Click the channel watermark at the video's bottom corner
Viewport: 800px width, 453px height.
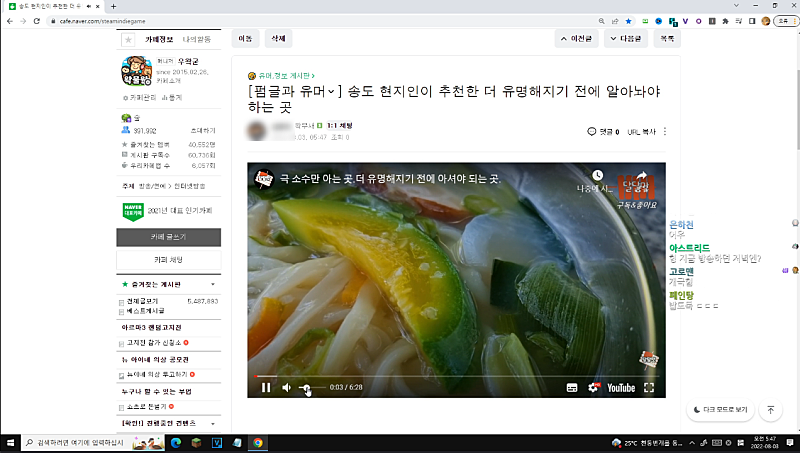(x=649, y=360)
